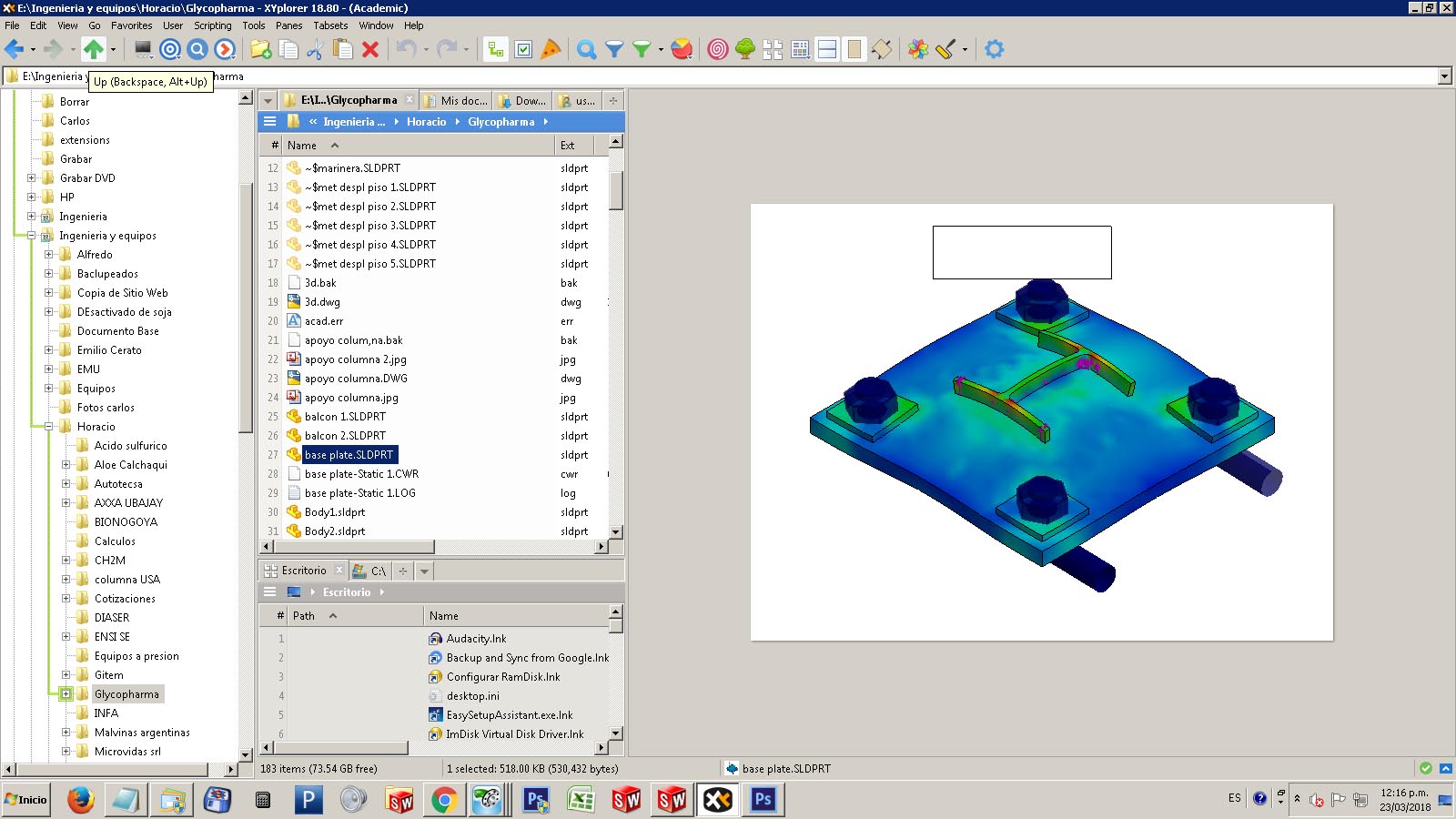Expand the Grabar DVD tree folder

[32, 178]
